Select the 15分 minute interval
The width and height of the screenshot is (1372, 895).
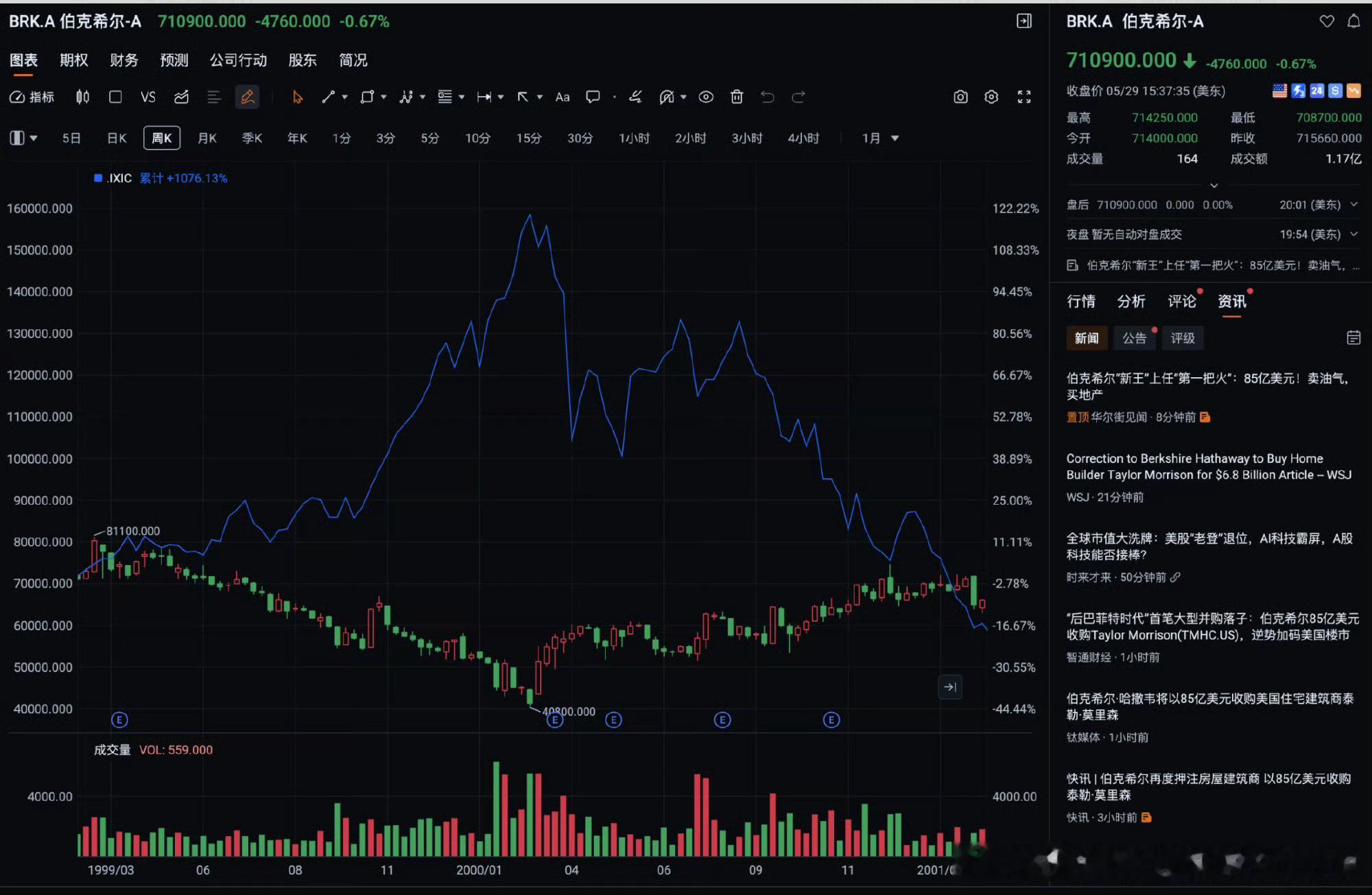coord(529,138)
